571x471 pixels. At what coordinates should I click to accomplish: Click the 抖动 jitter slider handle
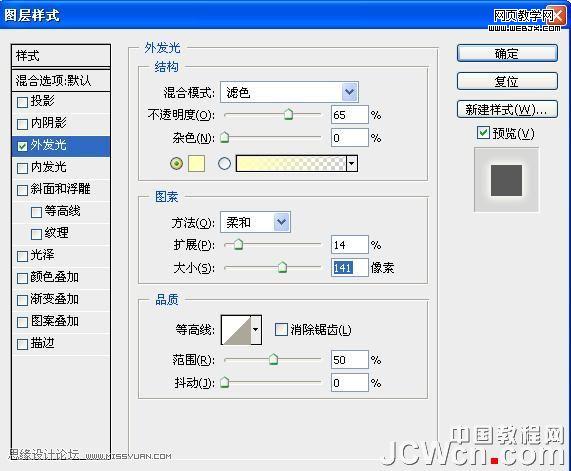(x=225, y=382)
